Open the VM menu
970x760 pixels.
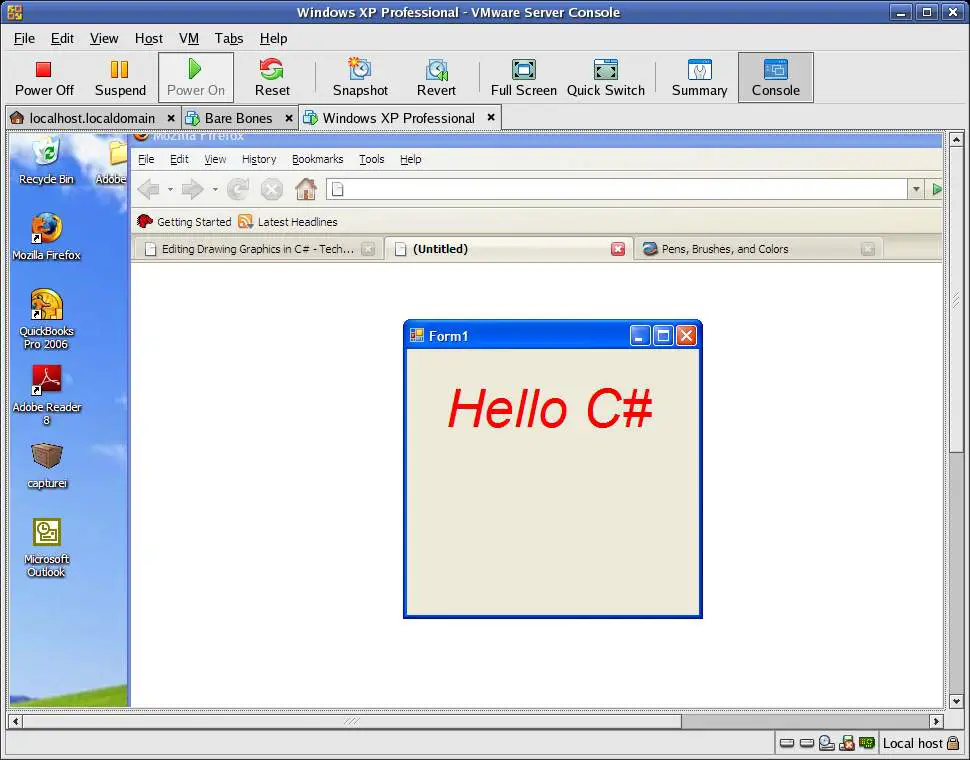tap(189, 38)
